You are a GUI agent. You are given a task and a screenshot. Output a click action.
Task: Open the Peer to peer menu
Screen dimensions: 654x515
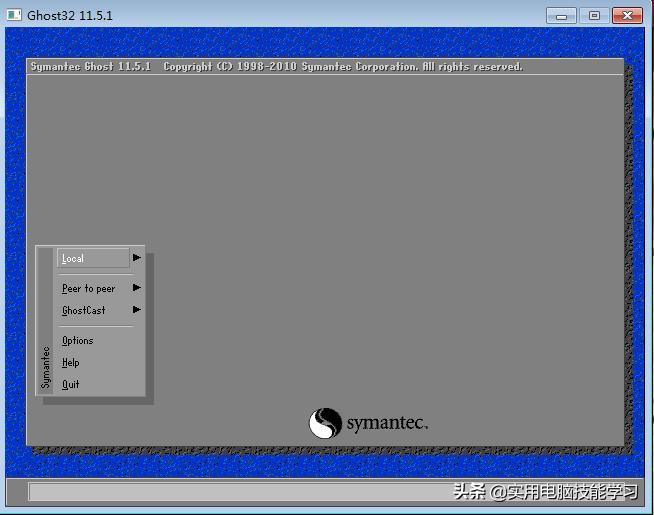(88, 289)
